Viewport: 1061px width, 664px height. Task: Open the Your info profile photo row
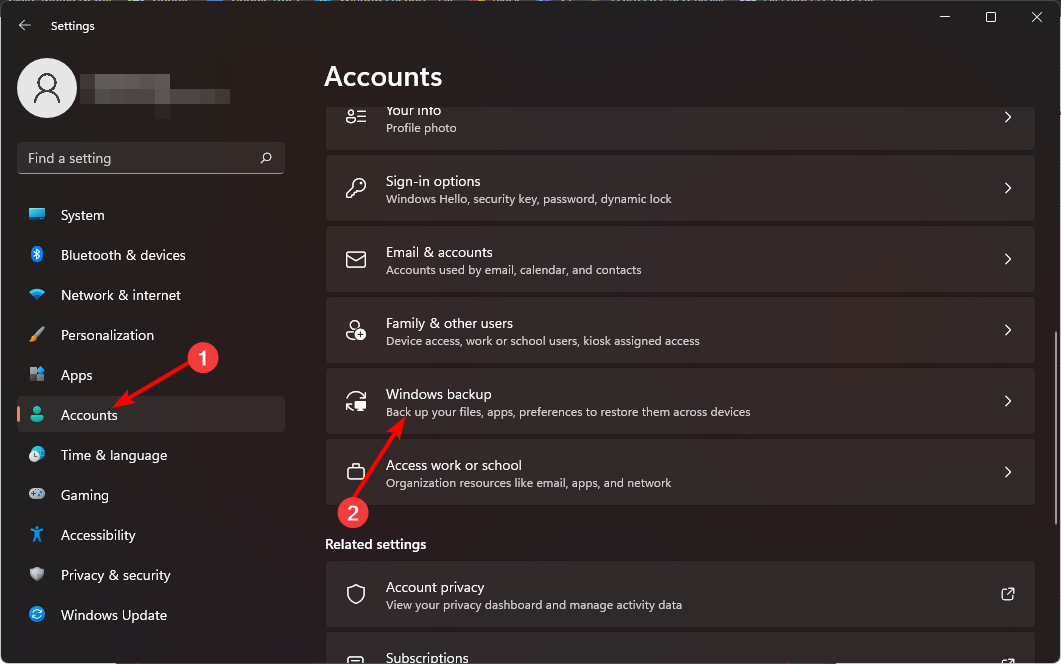click(680, 120)
